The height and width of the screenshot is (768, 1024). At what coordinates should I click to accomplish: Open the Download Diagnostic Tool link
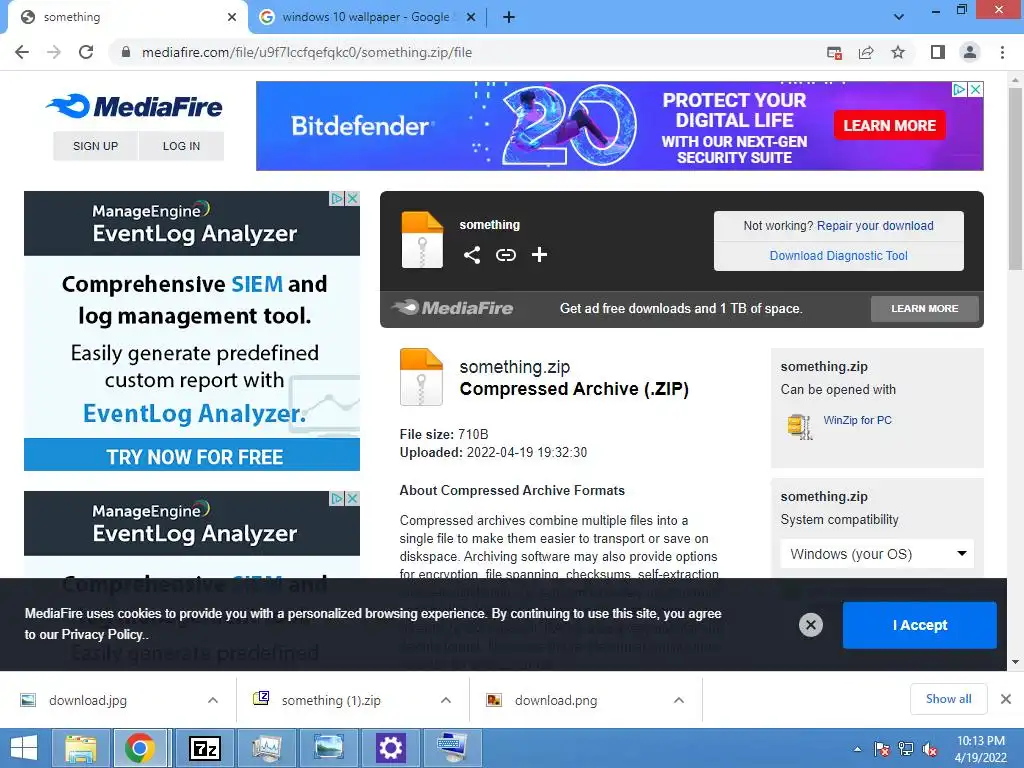click(839, 255)
